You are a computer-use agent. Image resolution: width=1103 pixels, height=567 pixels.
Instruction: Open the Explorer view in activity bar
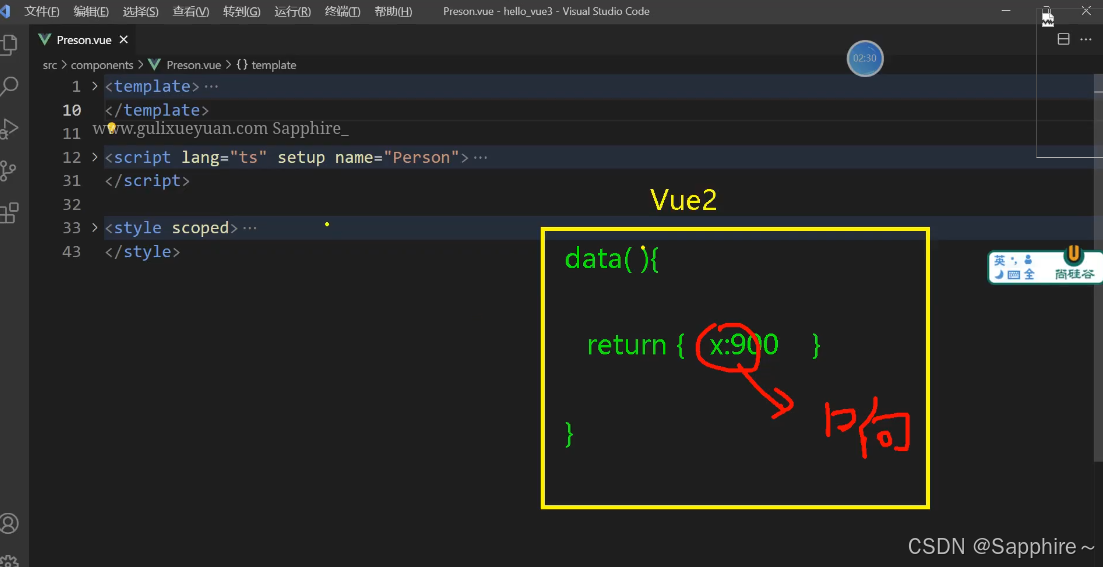click(x=8, y=45)
